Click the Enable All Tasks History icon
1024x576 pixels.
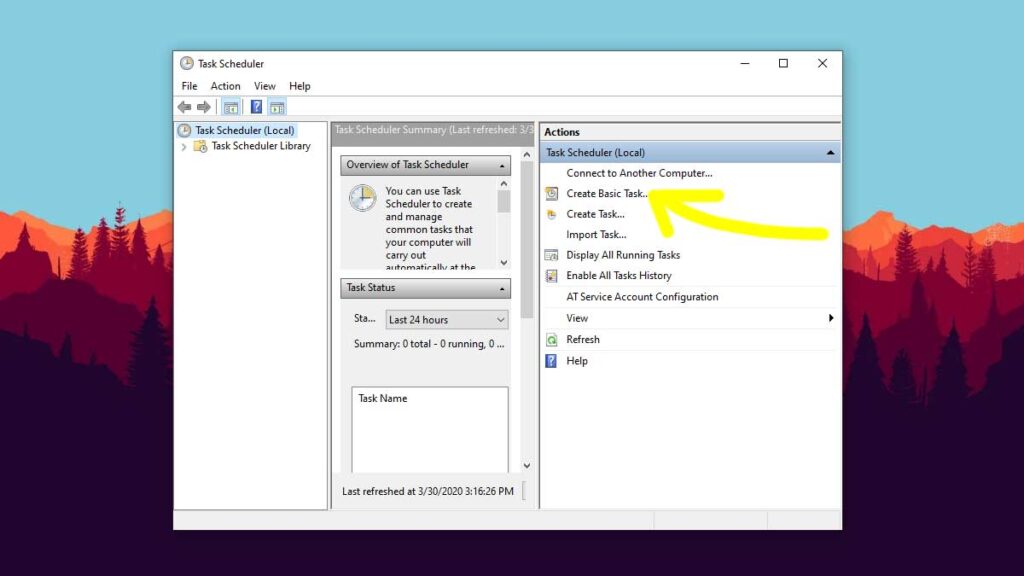[x=552, y=276]
